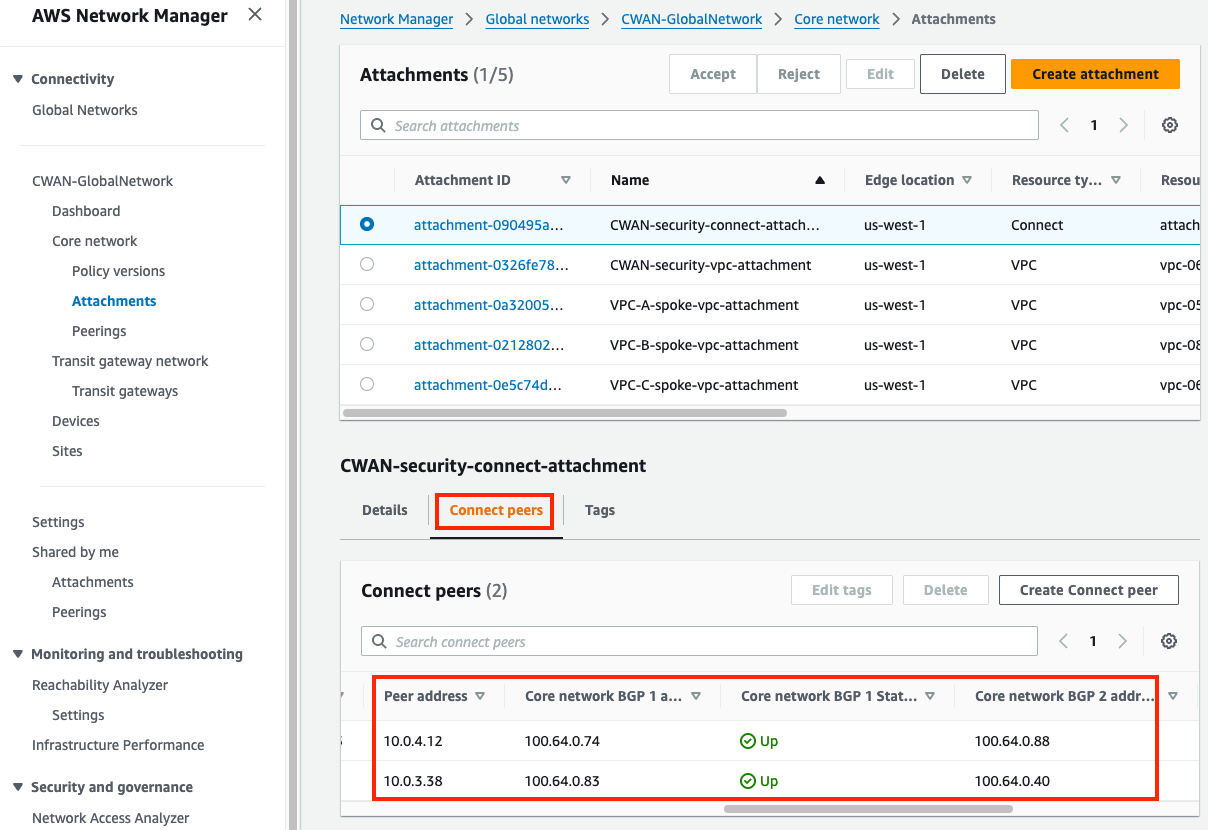Open Transit gateway network in sidebar
Image resolution: width=1208 pixels, height=830 pixels.
tap(130, 361)
